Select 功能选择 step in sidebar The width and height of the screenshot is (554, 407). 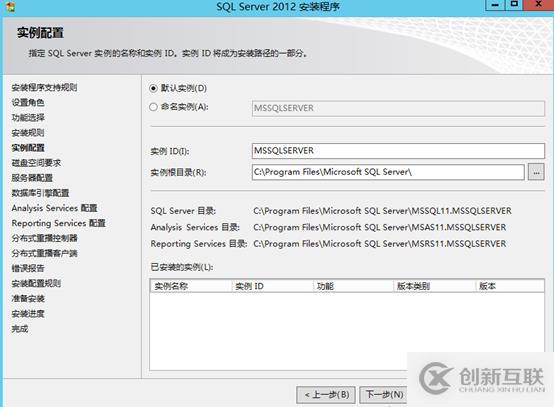[28, 118]
